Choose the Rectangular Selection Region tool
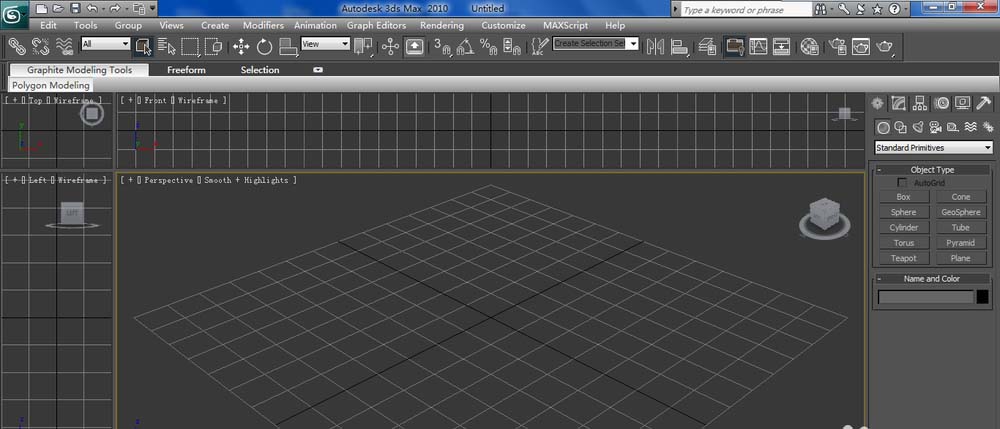This screenshot has height=429, width=1000. tap(190, 47)
